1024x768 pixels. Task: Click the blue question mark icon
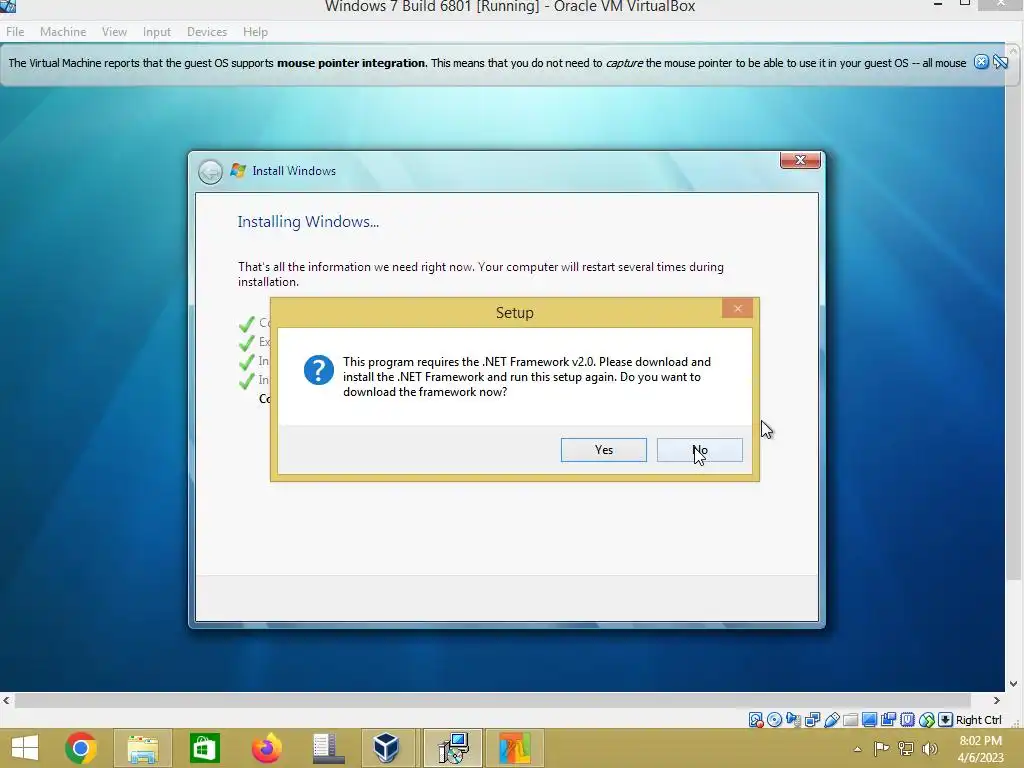click(x=319, y=370)
